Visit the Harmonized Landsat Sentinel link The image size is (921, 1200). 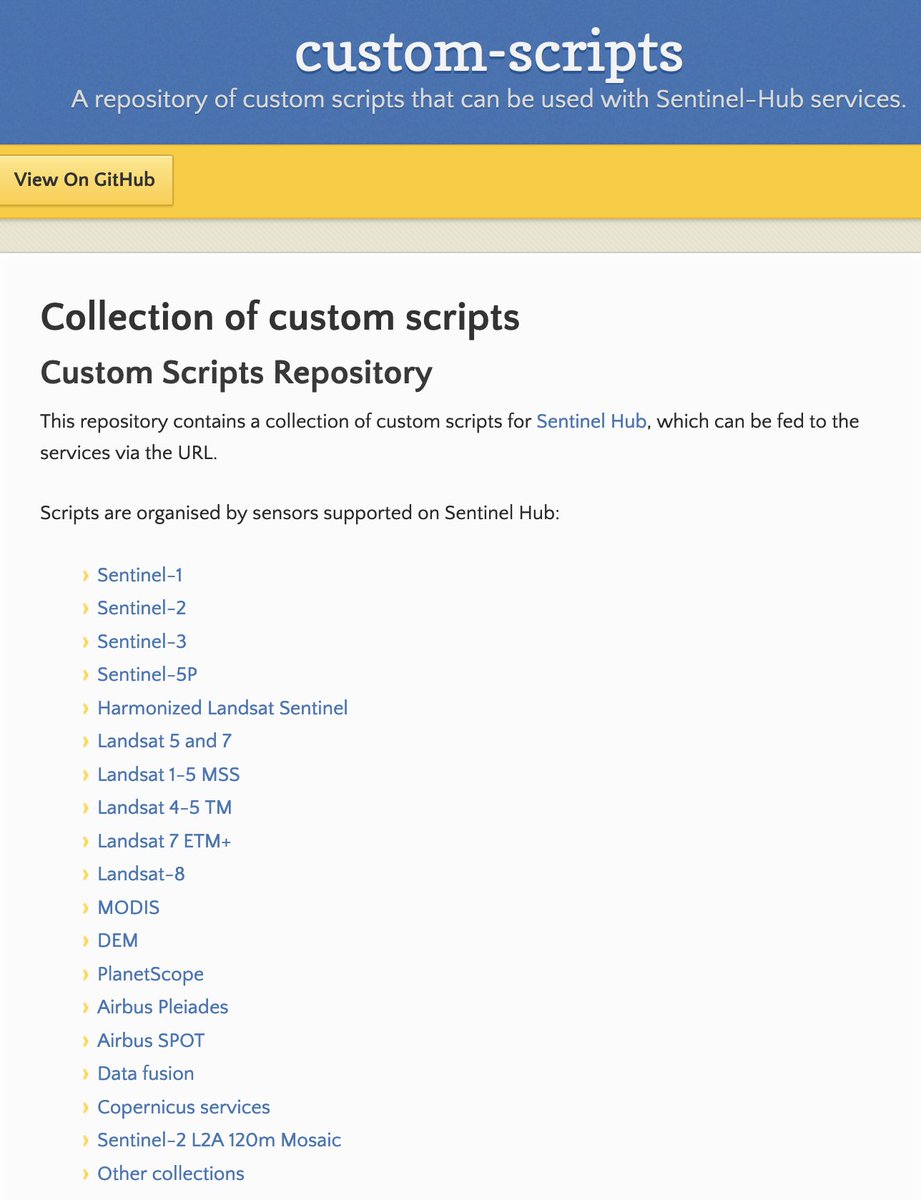(222, 708)
